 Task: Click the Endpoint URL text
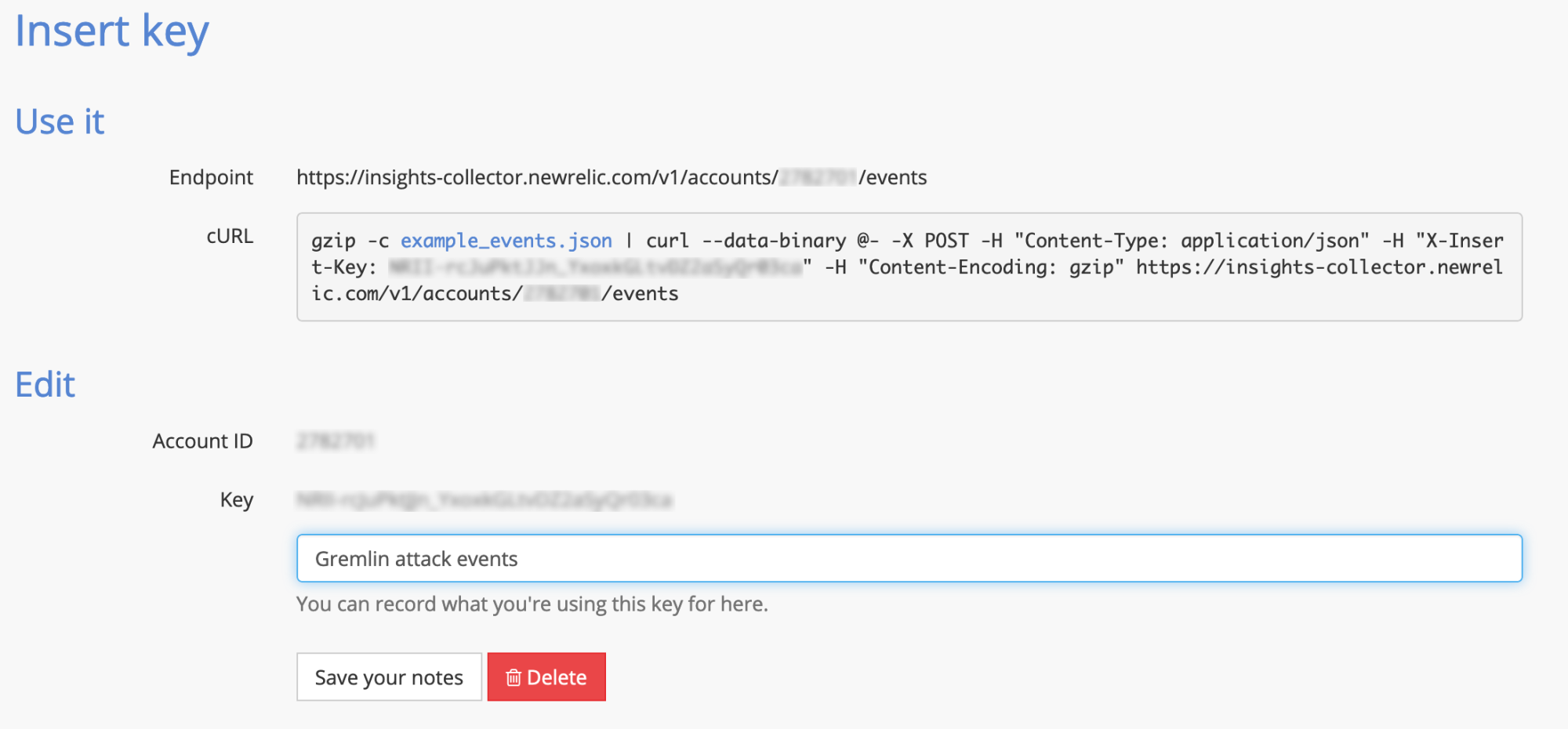point(612,177)
